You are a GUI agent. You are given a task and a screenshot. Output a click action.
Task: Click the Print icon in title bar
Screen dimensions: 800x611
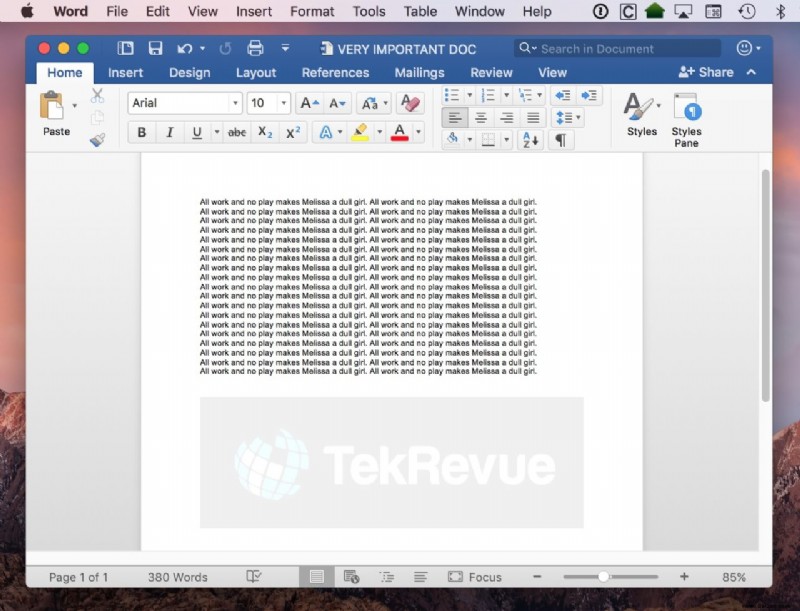click(255, 48)
